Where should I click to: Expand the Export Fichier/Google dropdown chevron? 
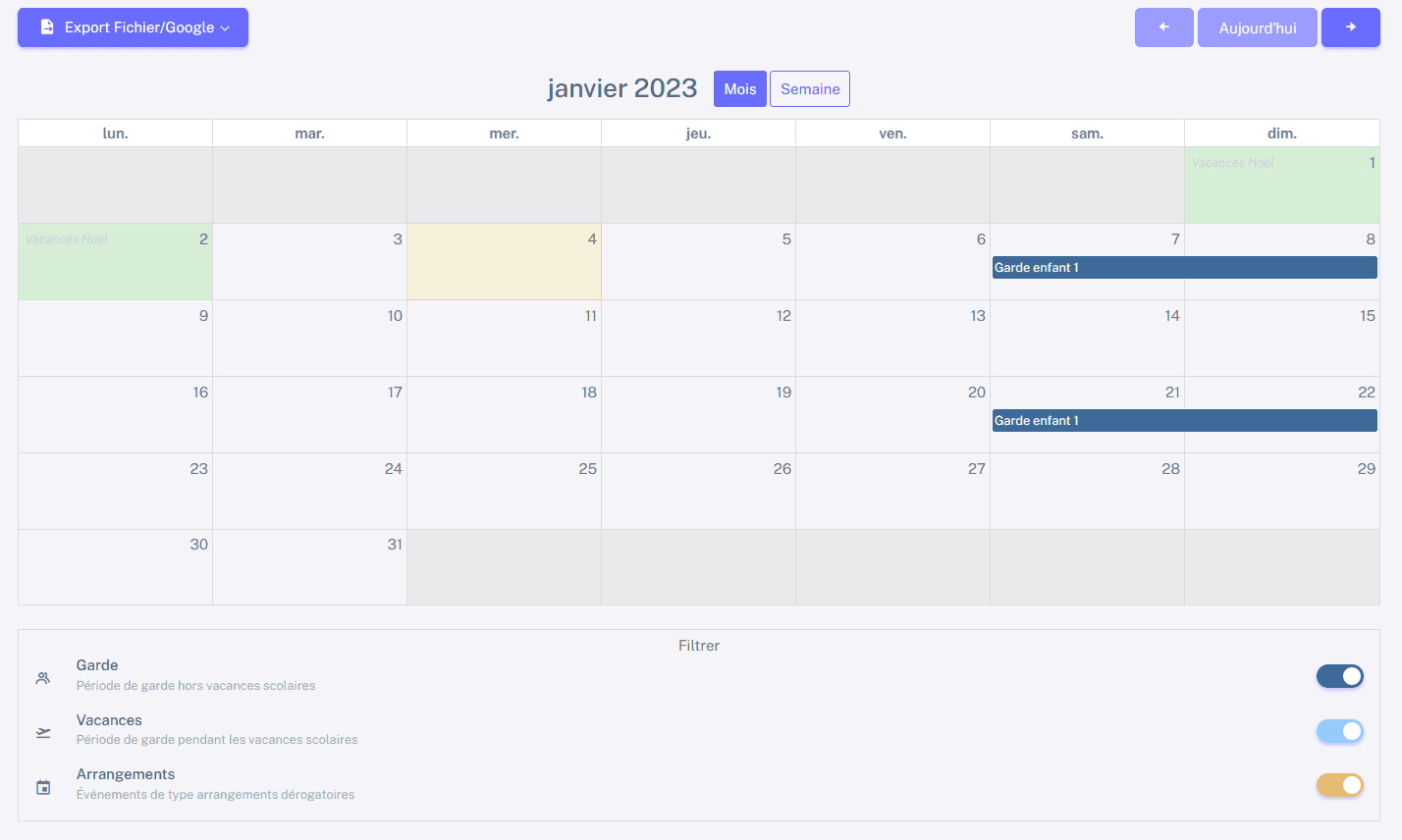tap(225, 28)
